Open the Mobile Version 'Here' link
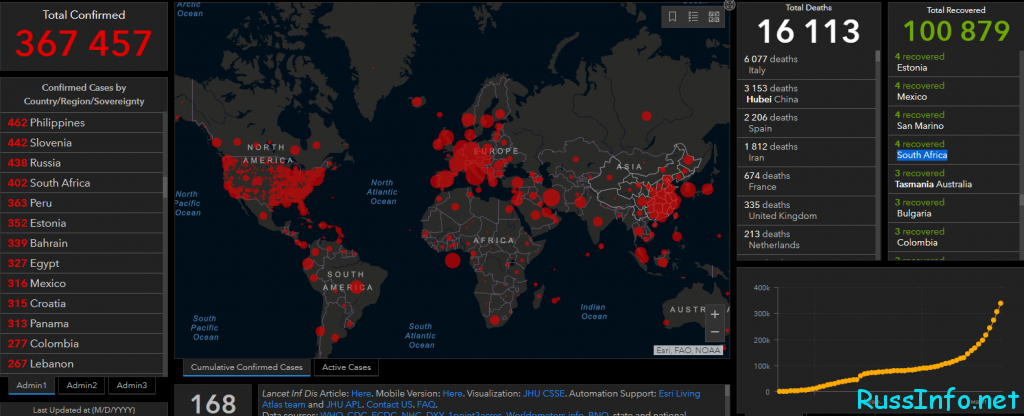 click(453, 394)
